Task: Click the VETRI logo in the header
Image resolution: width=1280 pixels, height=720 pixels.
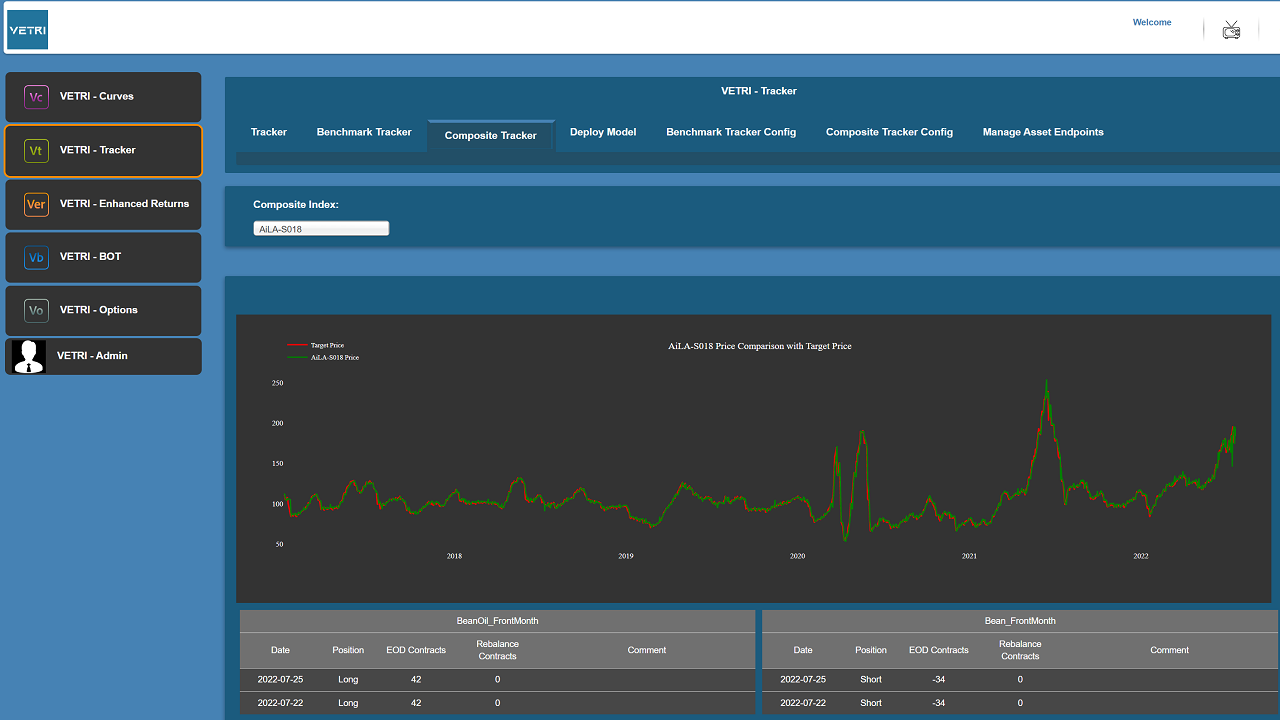Action: click(x=28, y=30)
